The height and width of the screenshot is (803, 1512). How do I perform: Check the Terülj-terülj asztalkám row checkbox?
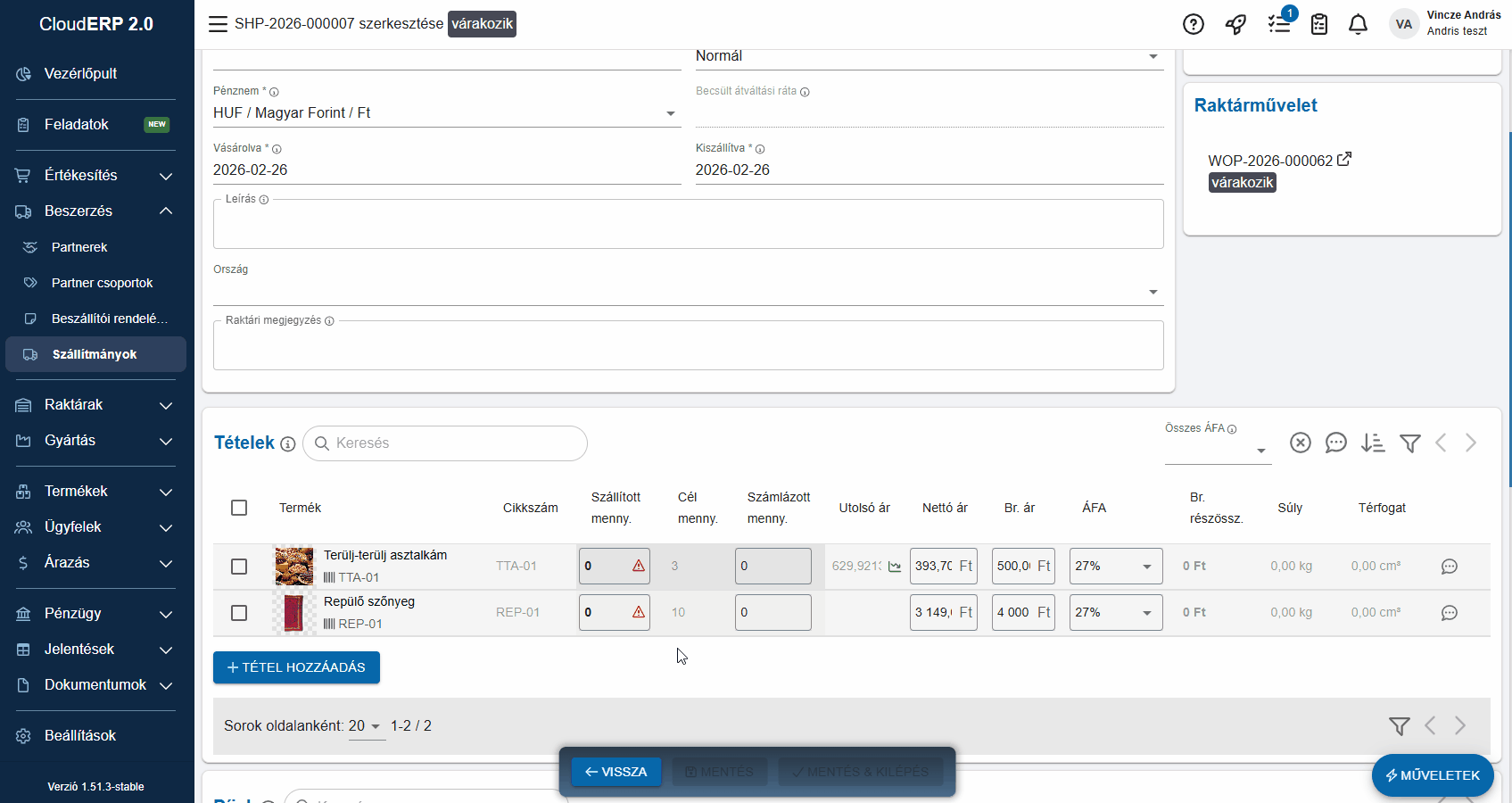[239, 567]
